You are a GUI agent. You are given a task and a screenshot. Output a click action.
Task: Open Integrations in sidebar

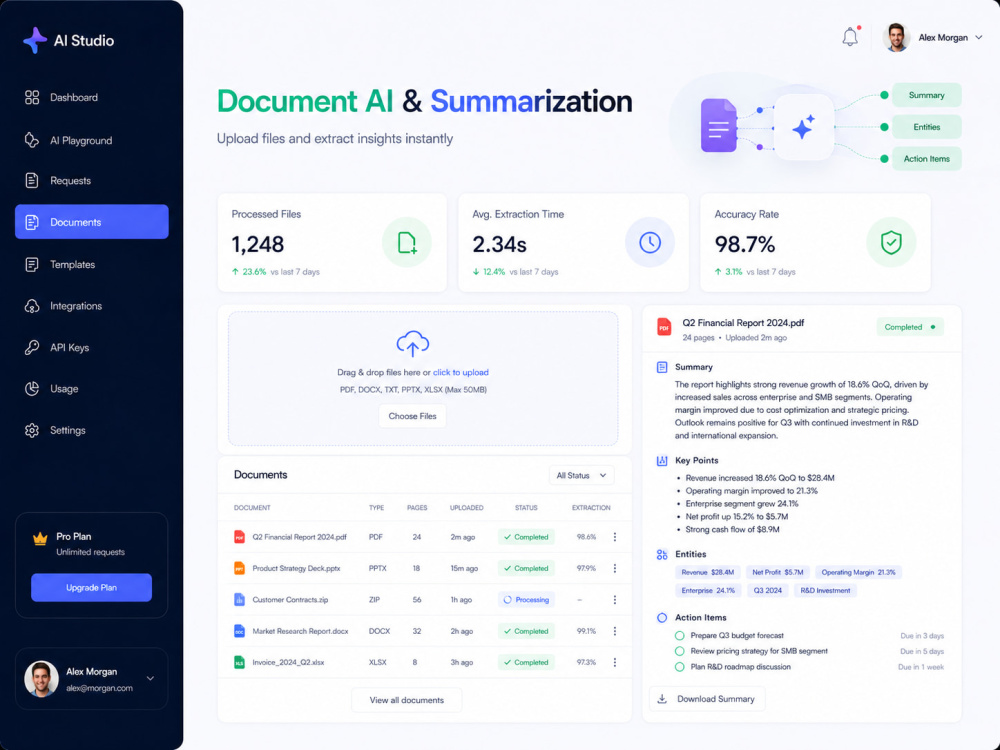[92, 306]
